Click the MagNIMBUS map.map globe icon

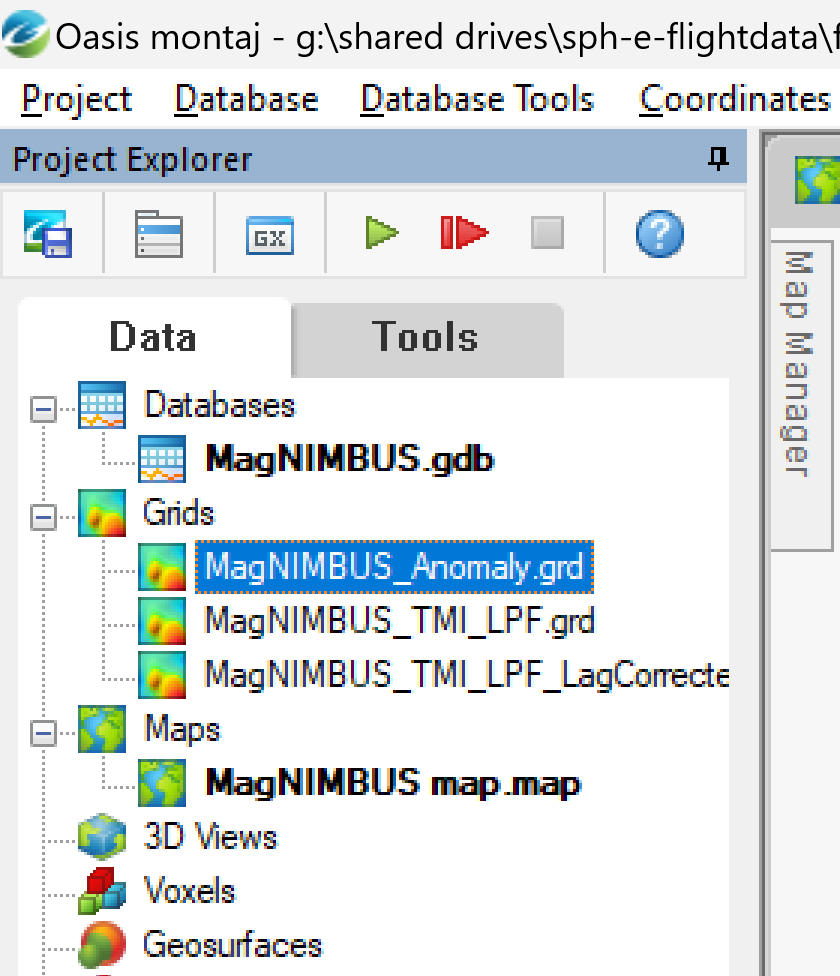coord(162,783)
